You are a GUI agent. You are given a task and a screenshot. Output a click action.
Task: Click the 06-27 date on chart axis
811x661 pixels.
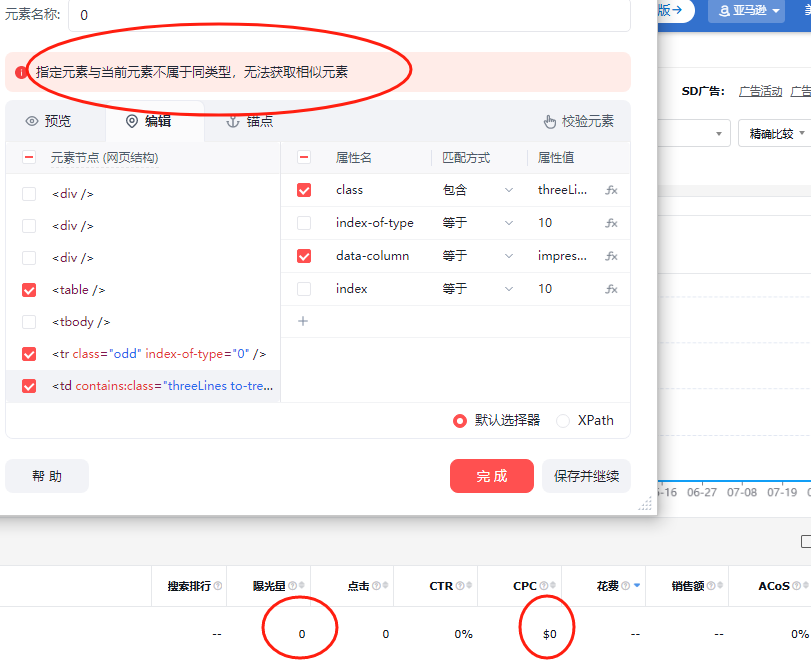click(x=702, y=492)
